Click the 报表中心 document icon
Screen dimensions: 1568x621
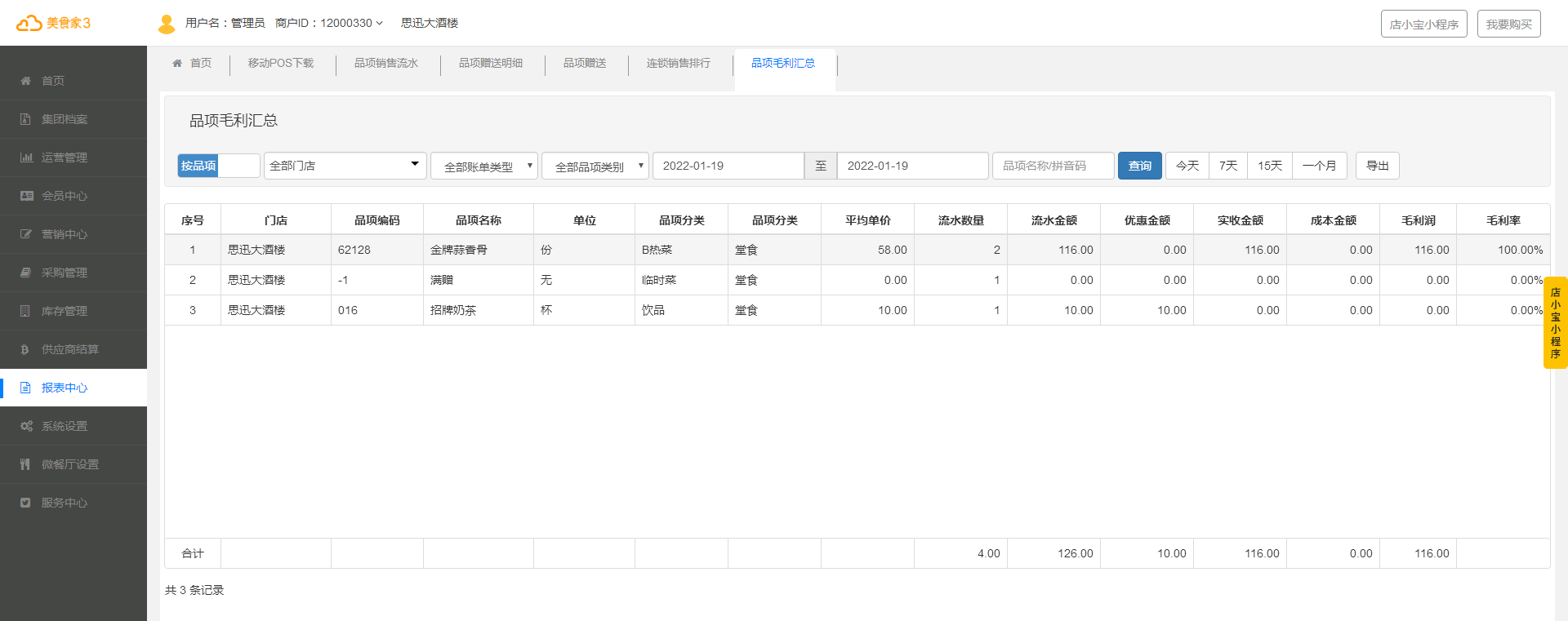[25, 388]
